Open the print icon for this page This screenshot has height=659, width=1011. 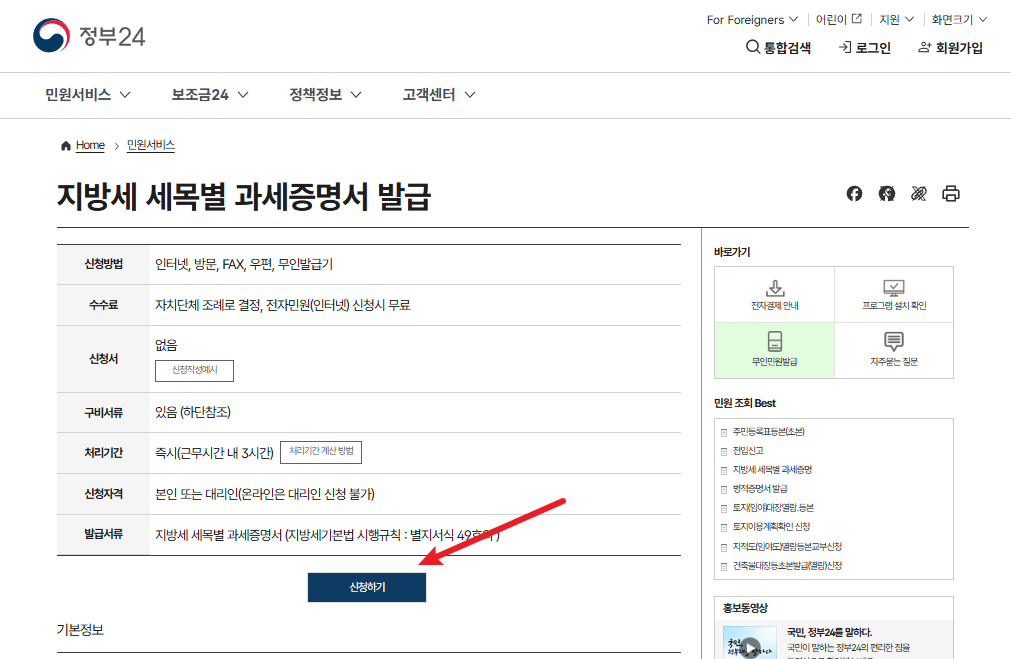[951, 194]
